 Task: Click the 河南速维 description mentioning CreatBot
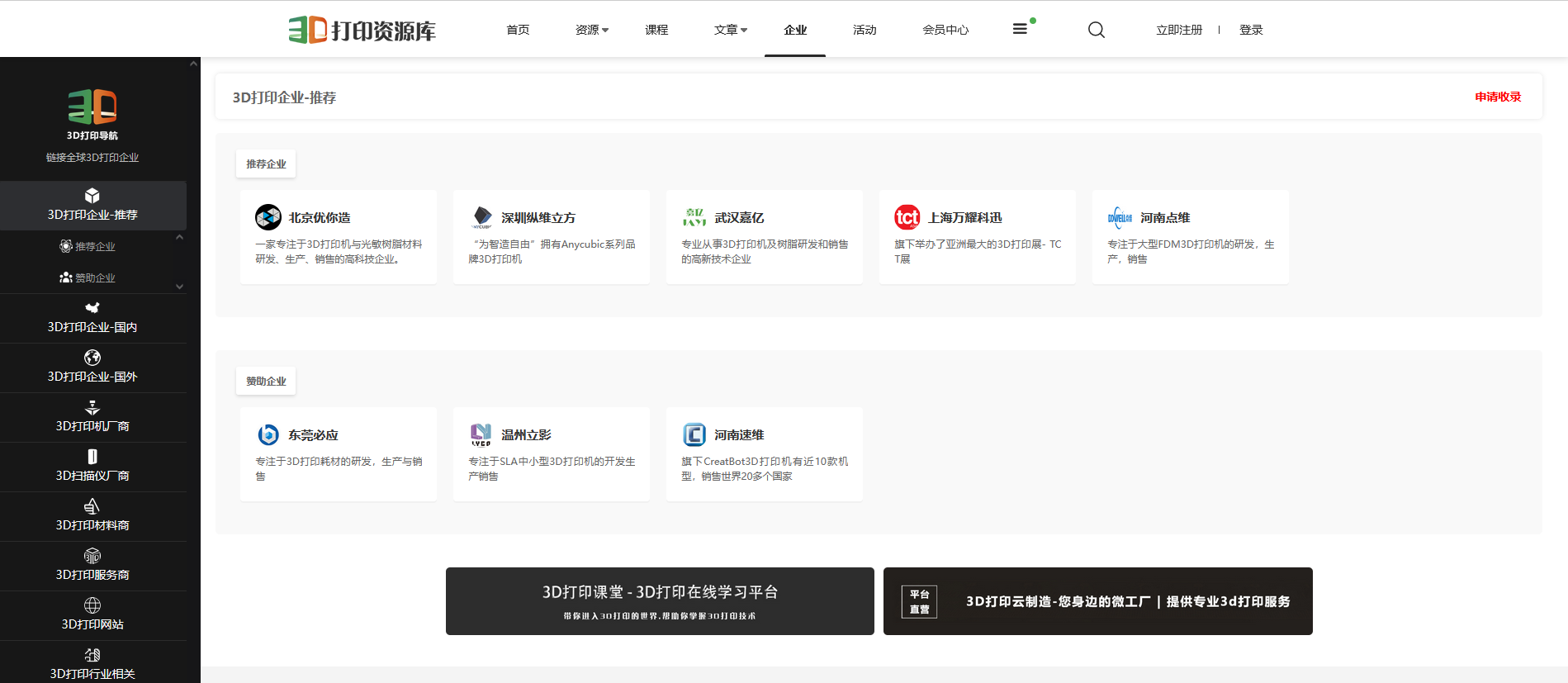coord(765,468)
